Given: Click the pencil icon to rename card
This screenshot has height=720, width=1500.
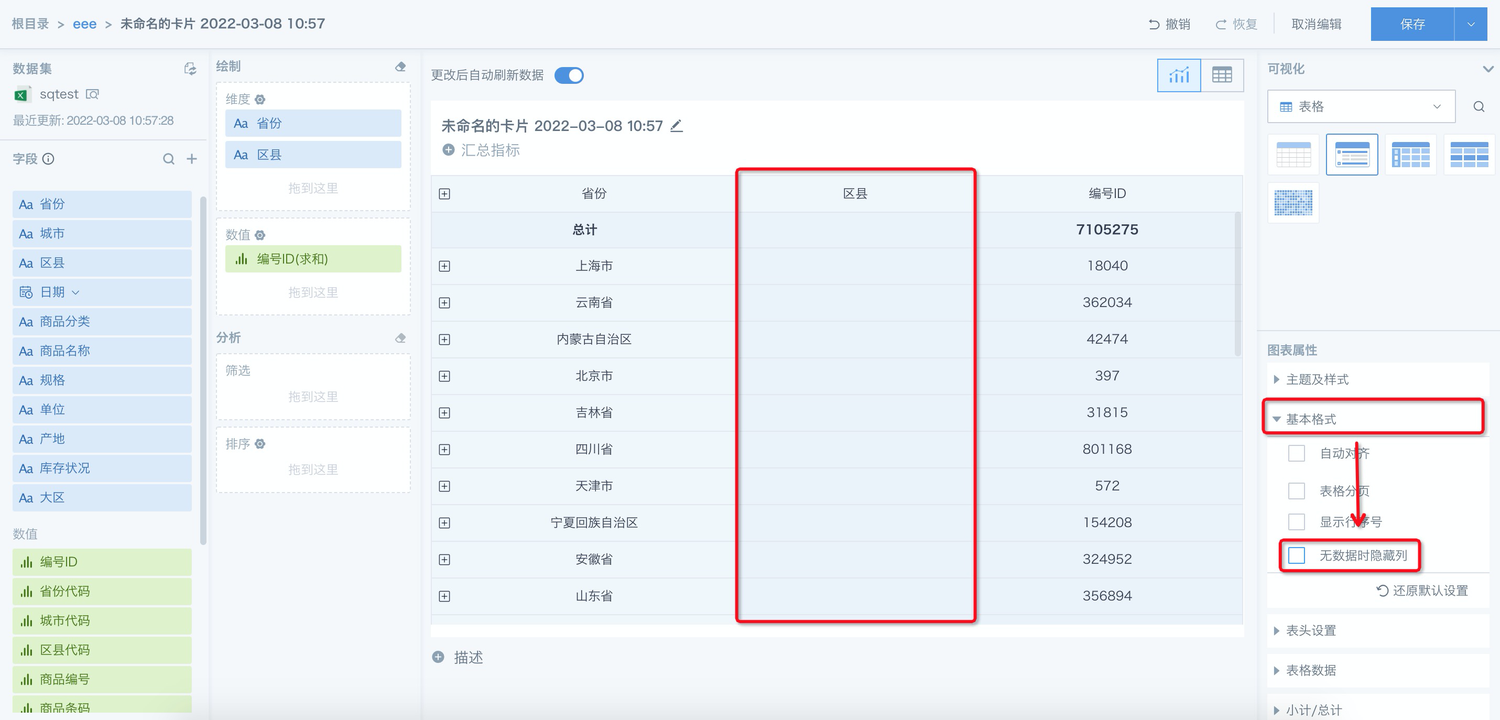Looking at the screenshot, I should tap(677, 126).
